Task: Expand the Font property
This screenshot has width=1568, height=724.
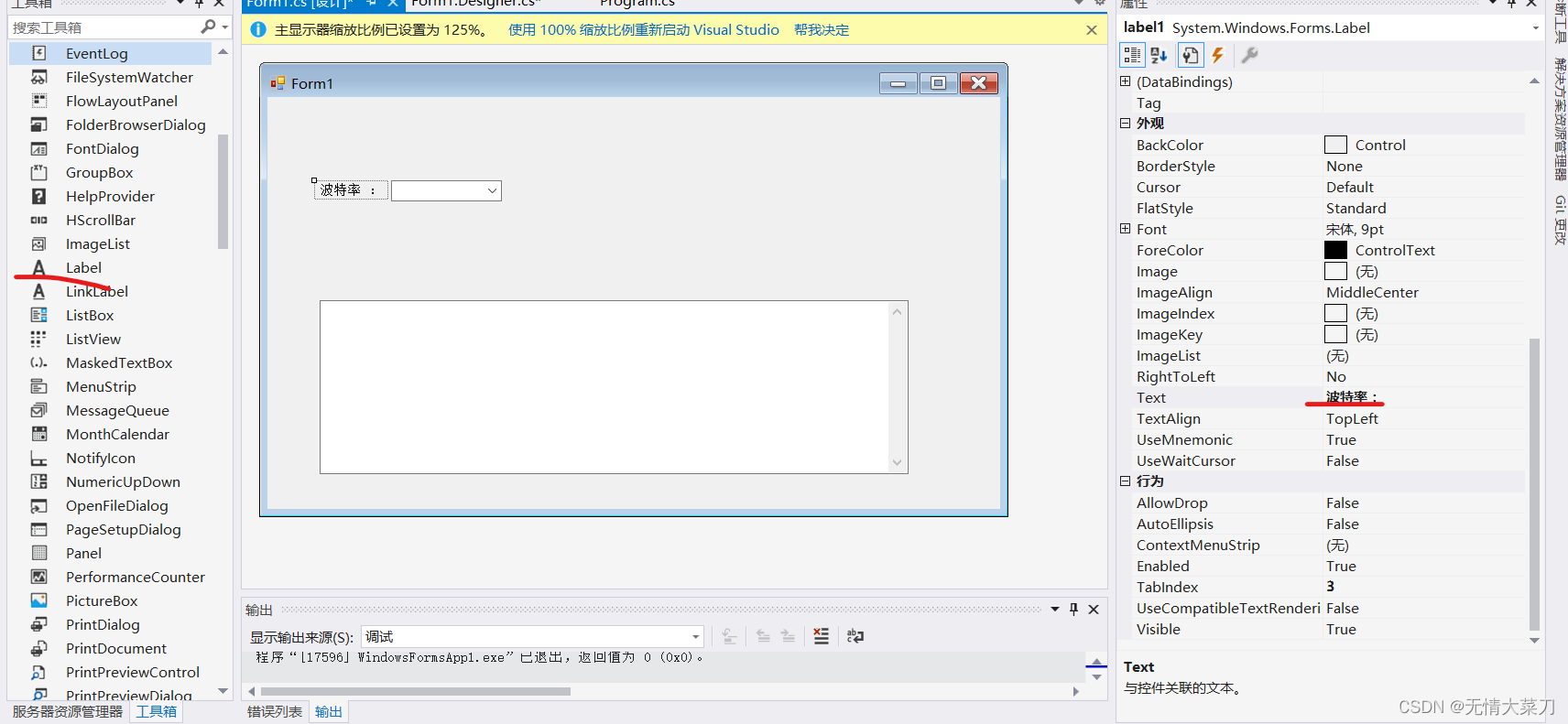Action: [x=1125, y=229]
